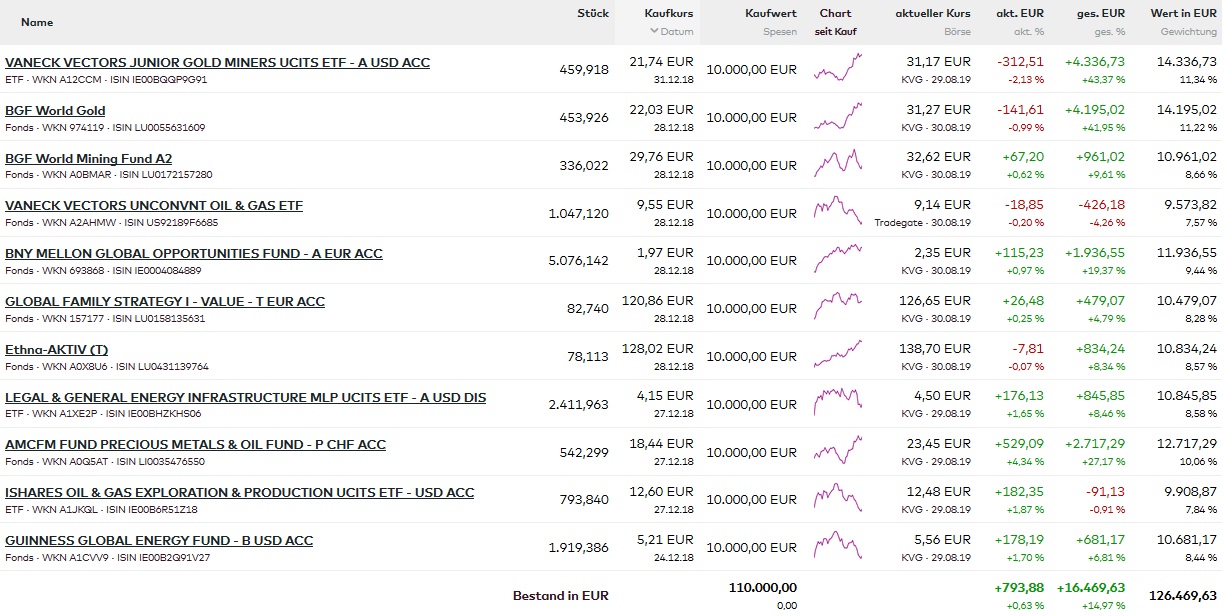Open BNY Mellon Global Opportunities Fund link

click(193, 254)
